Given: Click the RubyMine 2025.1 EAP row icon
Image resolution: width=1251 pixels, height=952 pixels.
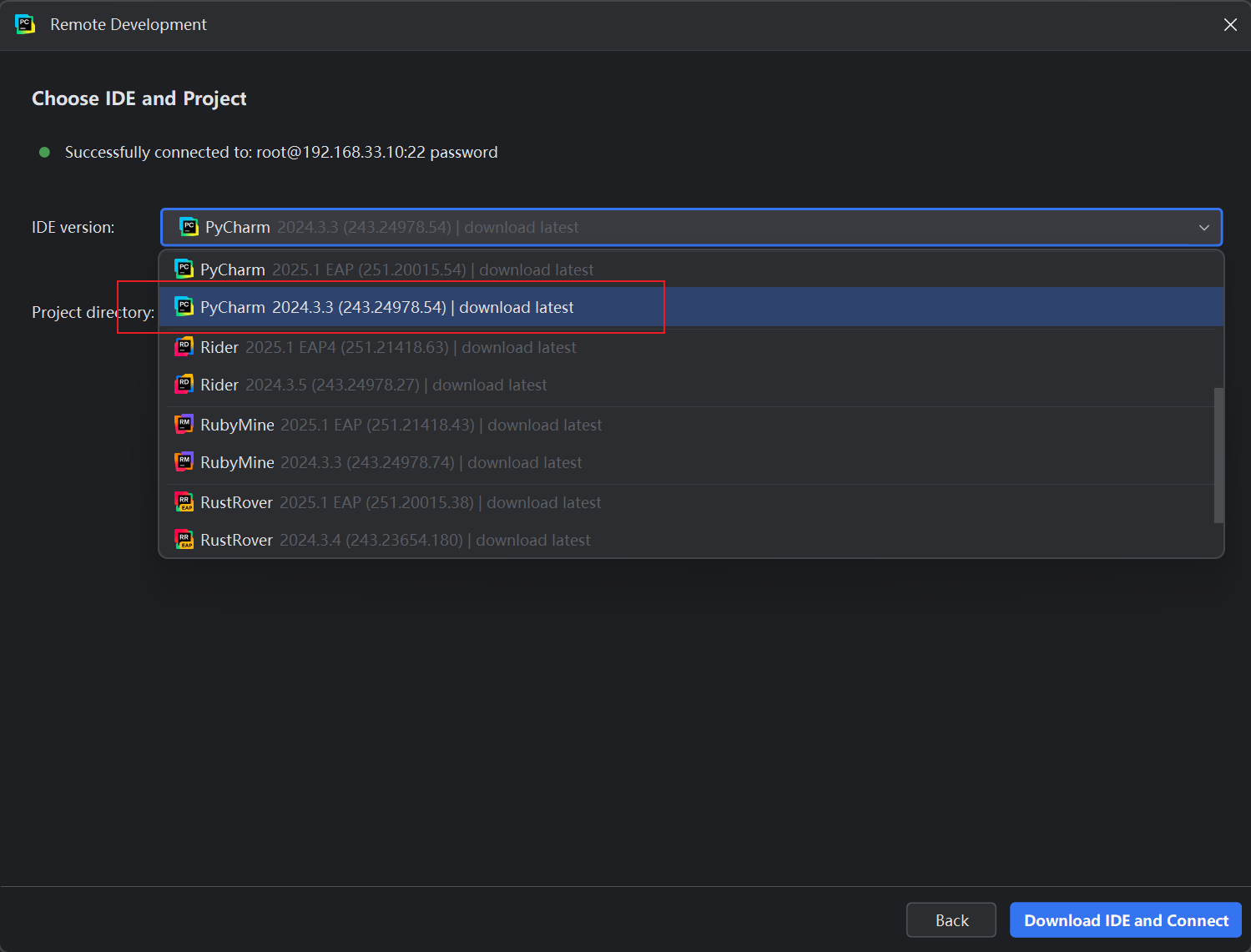Looking at the screenshot, I should (184, 425).
